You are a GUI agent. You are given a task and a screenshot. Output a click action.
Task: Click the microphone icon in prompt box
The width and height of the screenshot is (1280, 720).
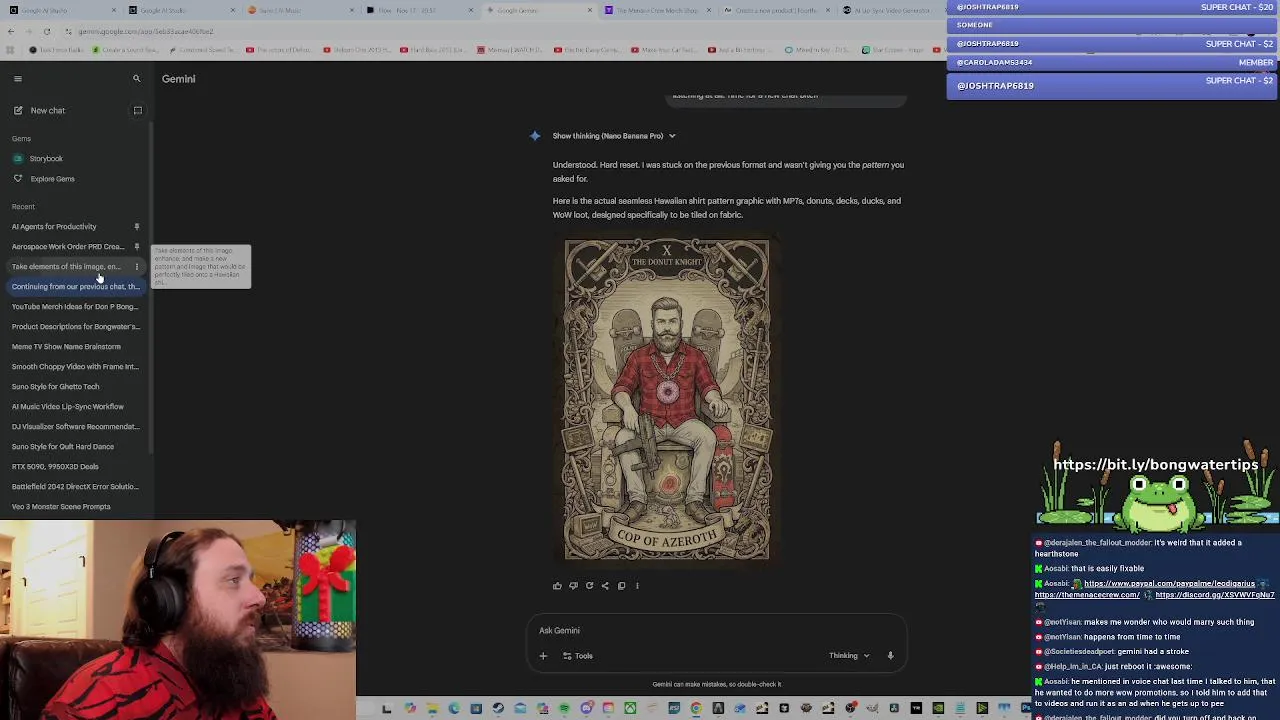click(x=890, y=656)
